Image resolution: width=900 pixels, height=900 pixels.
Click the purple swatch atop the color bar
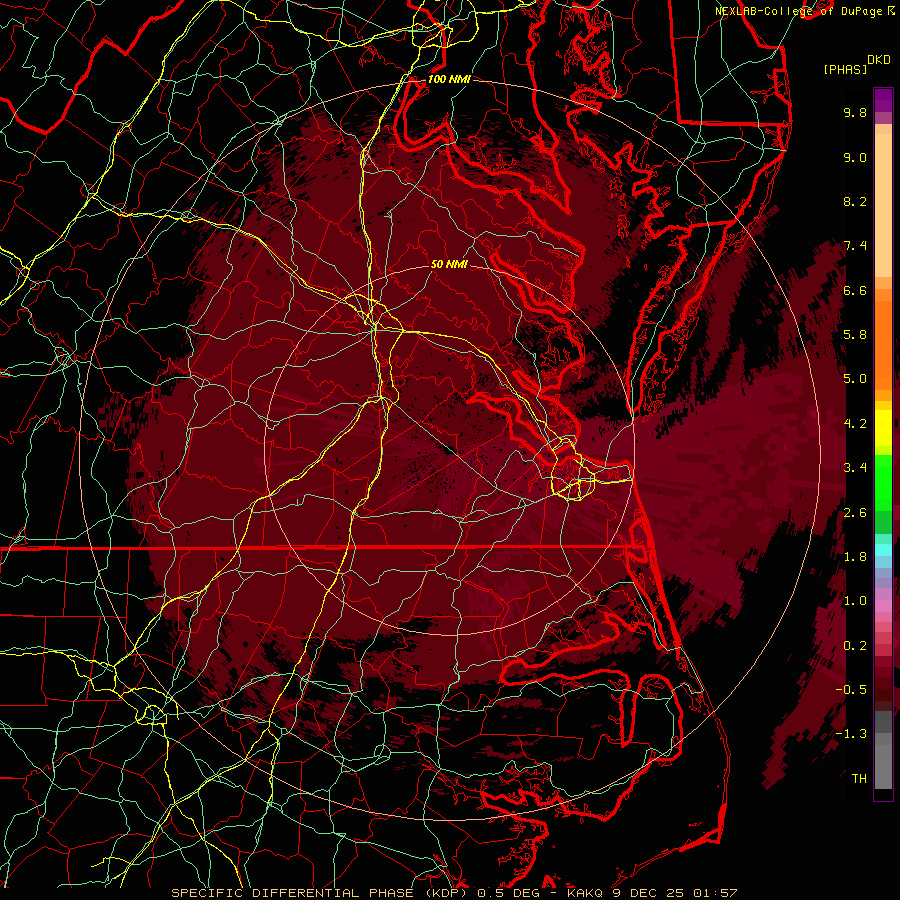coord(883,100)
